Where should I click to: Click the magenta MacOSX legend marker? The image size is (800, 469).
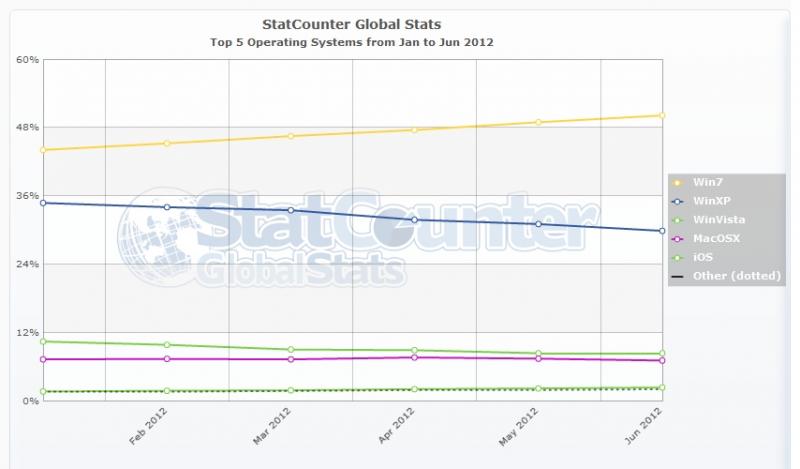pos(678,239)
